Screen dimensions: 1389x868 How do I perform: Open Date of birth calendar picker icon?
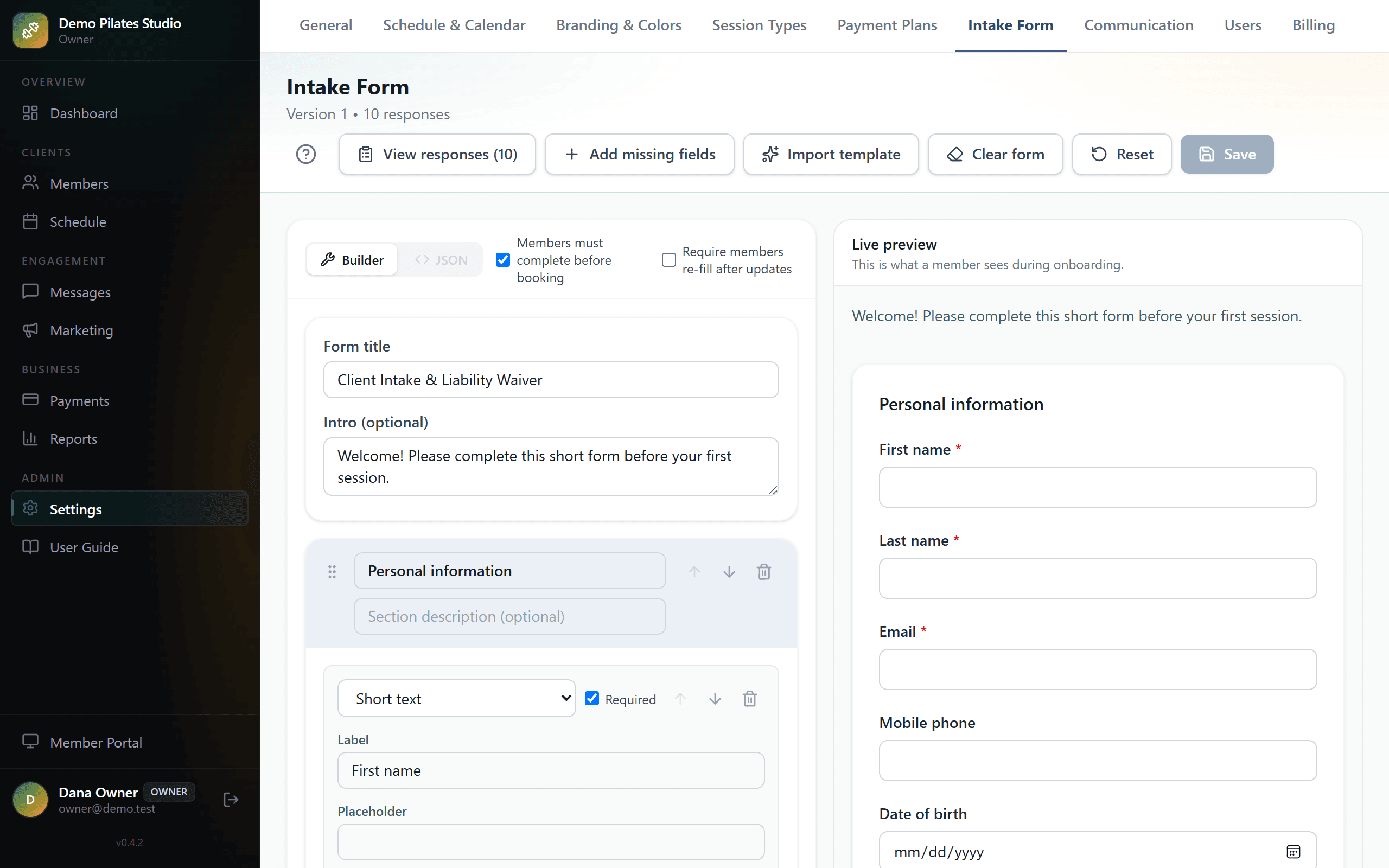pos(1293,852)
